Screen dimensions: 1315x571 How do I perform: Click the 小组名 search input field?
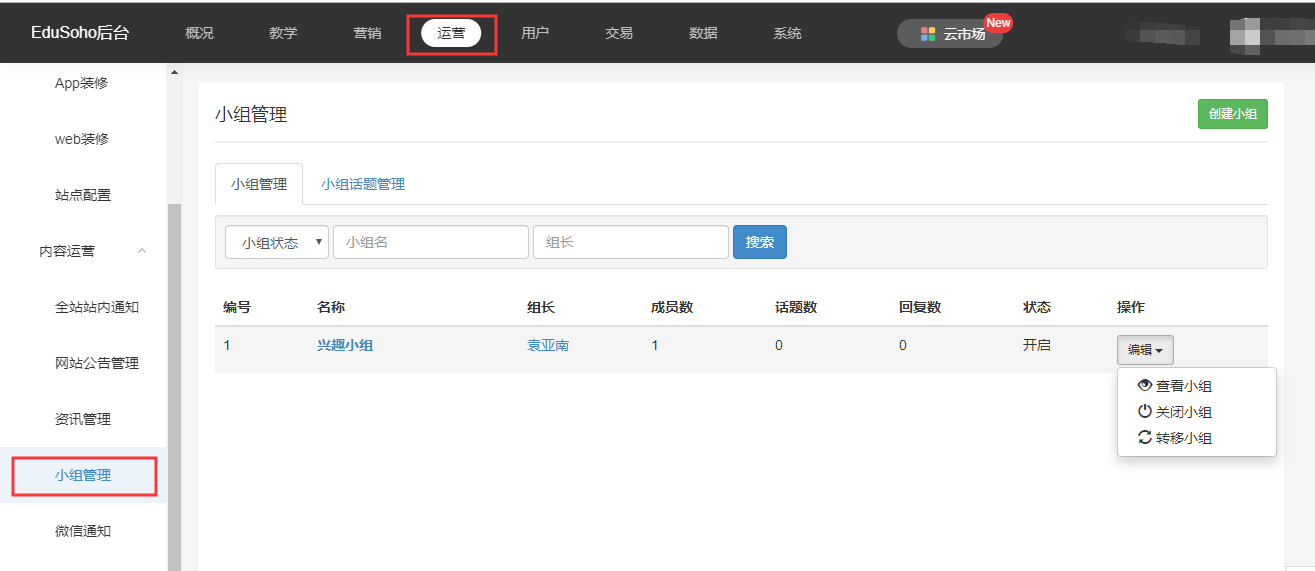[430, 242]
